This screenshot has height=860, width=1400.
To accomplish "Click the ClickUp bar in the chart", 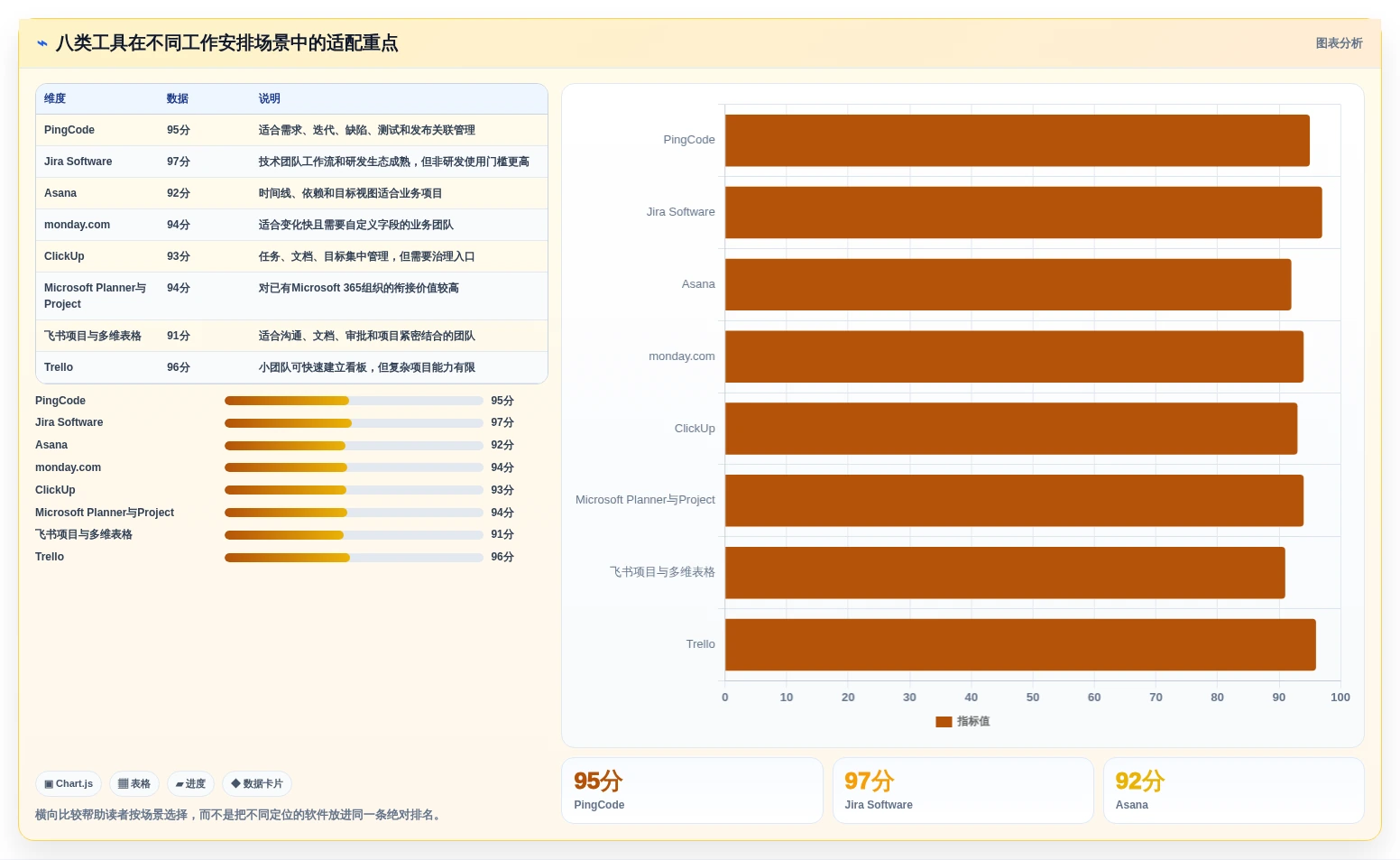I will click(1011, 429).
